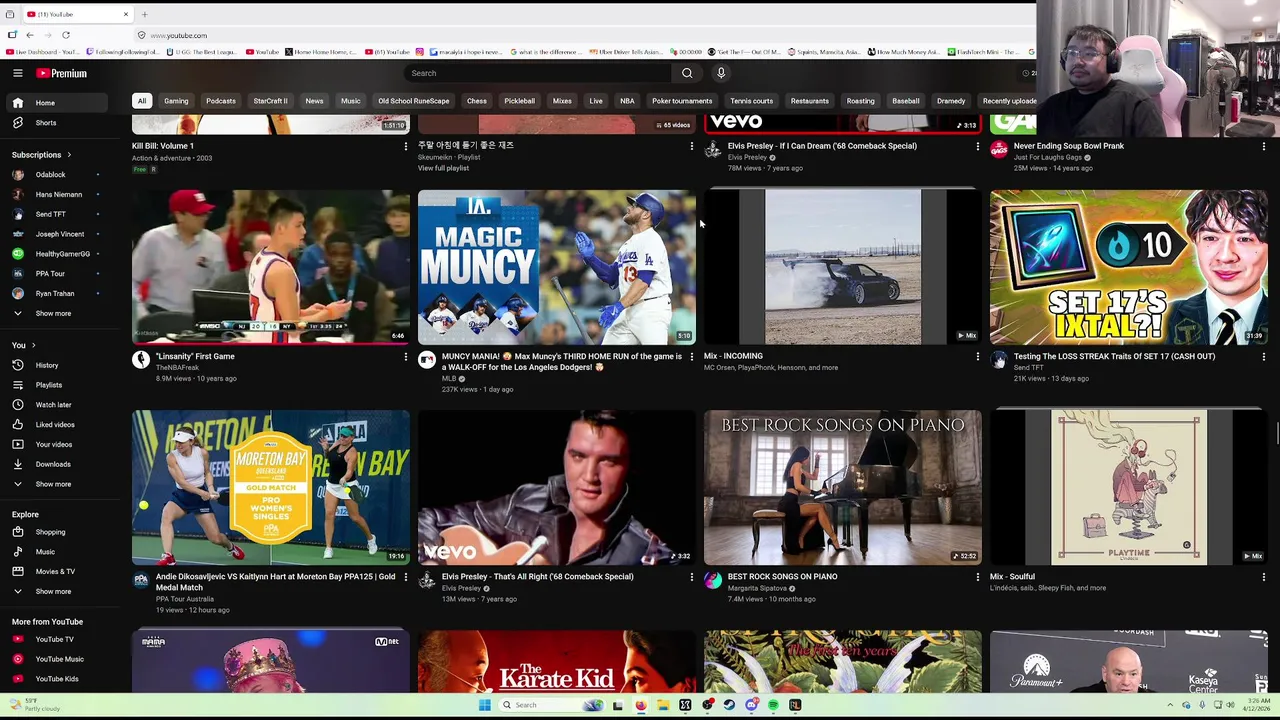Open the Elvis Presley That's All Right title
This screenshot has height=720, width=1280.
tap(537, 577)
